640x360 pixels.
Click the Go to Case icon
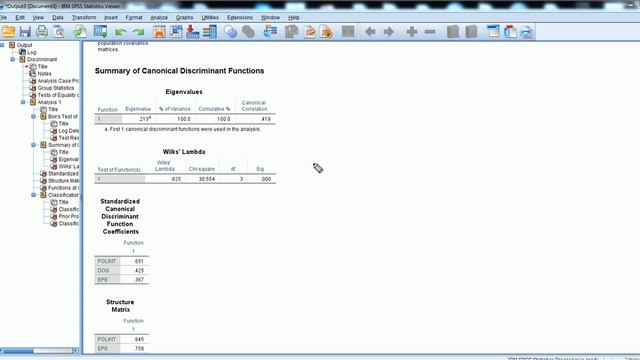[x=176, y=31]
